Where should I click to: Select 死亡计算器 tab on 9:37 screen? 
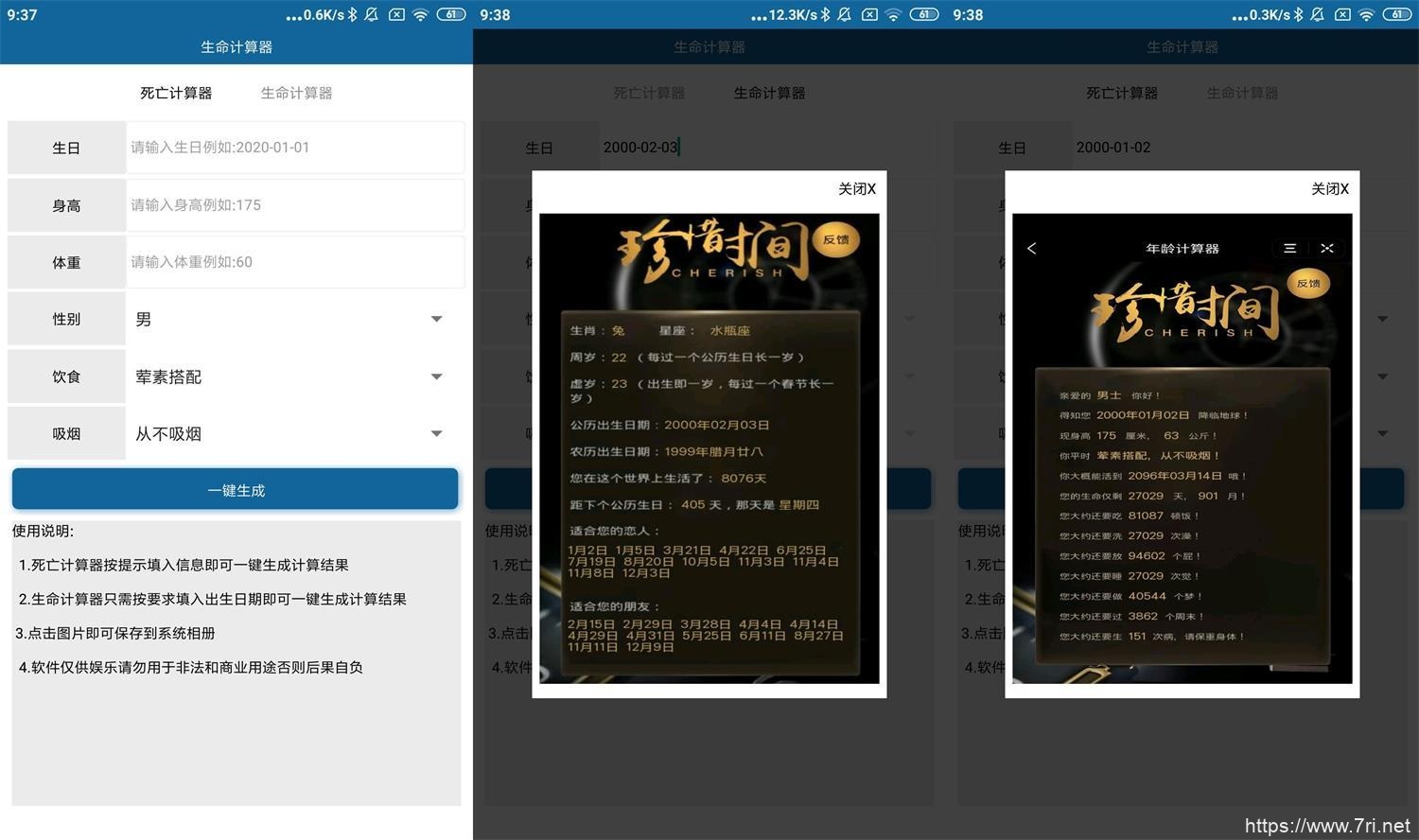pos(176,93)
